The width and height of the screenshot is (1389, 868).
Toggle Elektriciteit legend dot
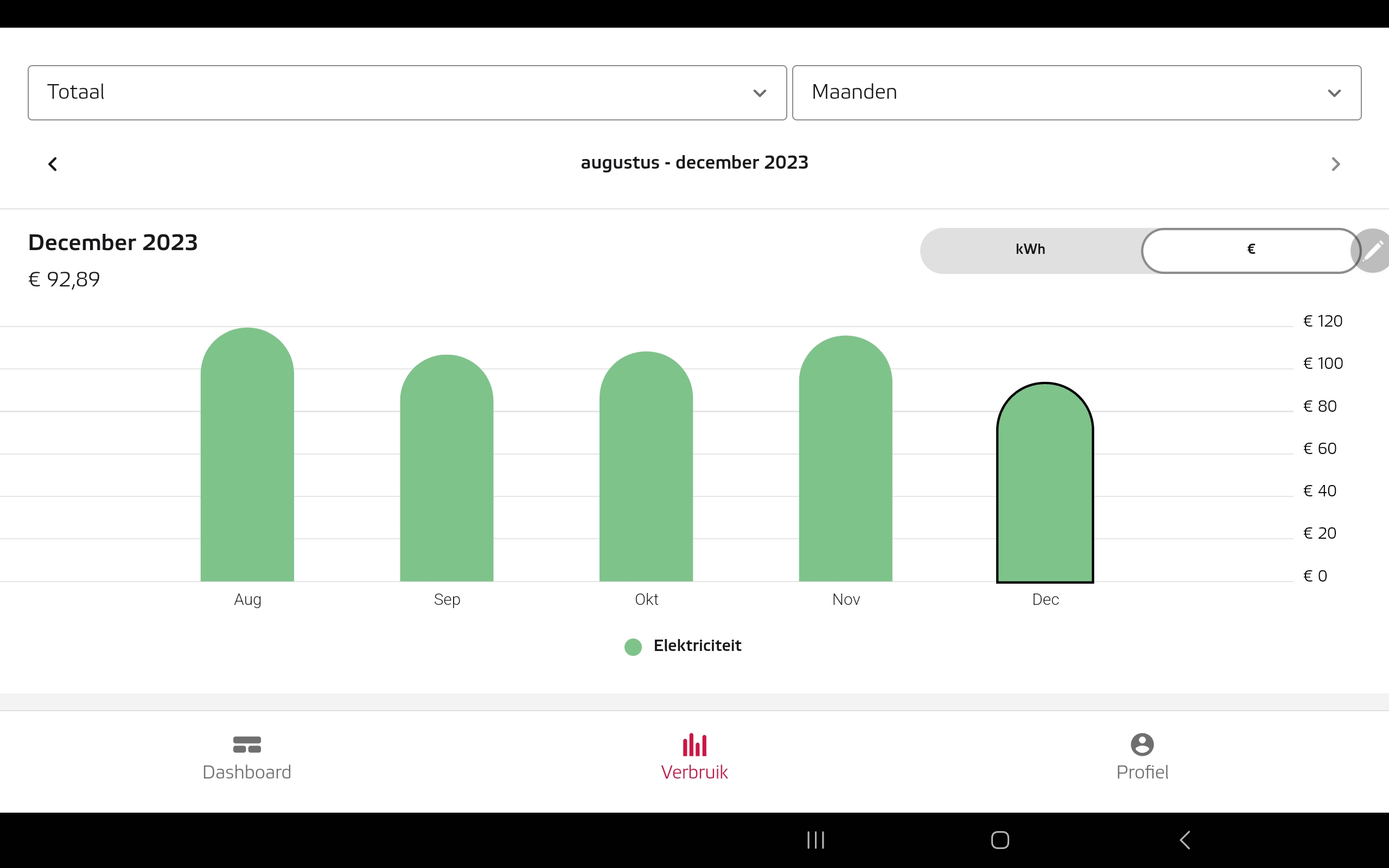(633, 647)
